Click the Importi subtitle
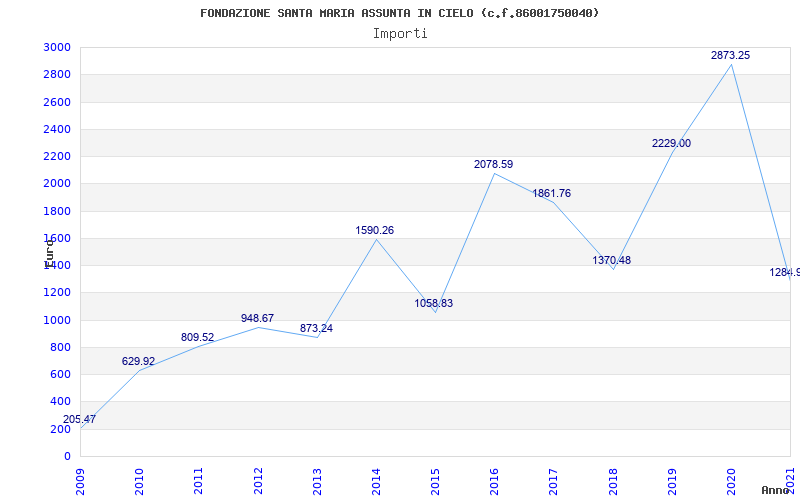The height and width of the screenshot is (500, 800). coord(400,34)
